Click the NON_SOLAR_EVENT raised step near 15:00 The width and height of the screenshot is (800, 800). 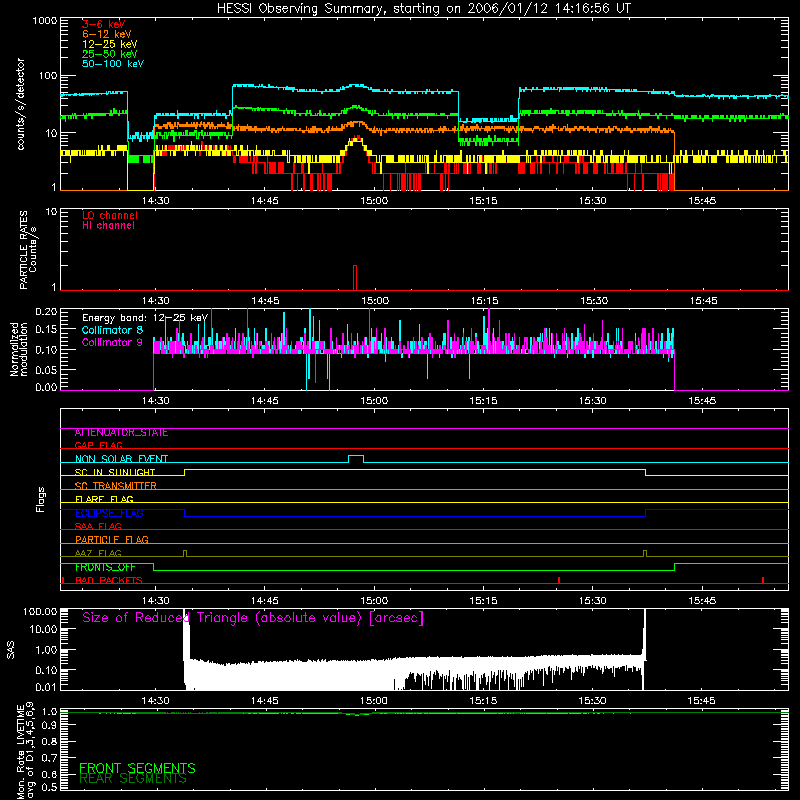click(x=356, y=458)
